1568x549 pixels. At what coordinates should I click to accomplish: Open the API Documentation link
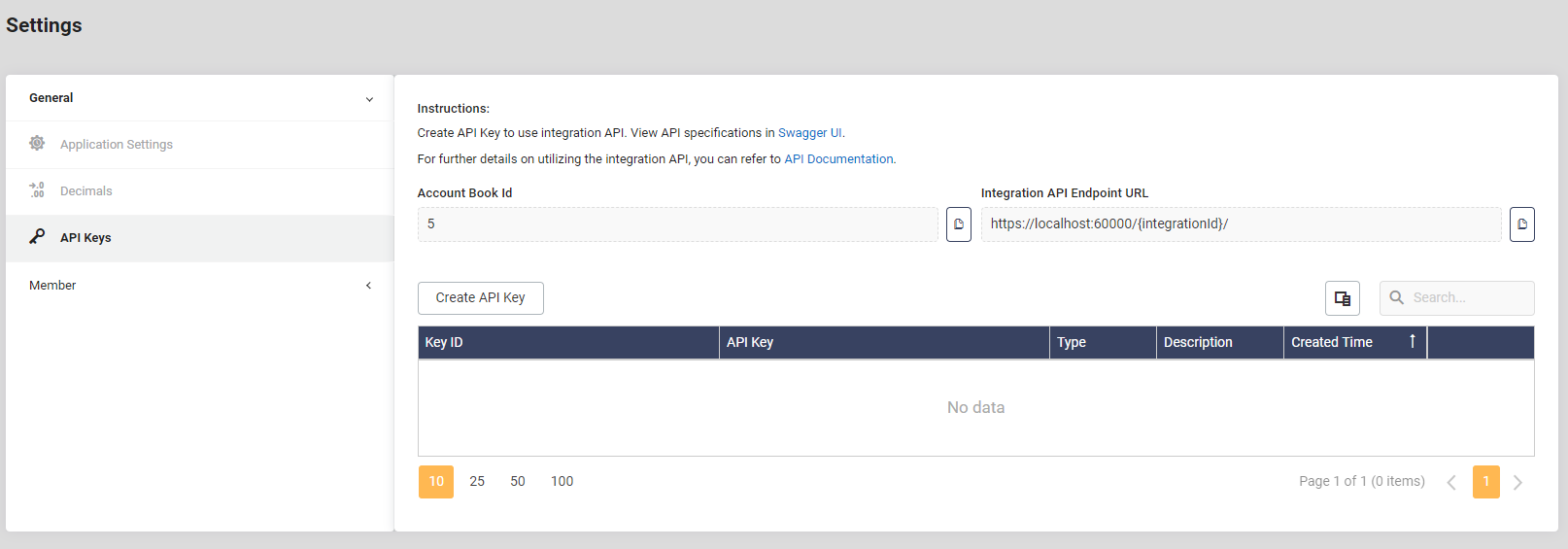point(838,159)
